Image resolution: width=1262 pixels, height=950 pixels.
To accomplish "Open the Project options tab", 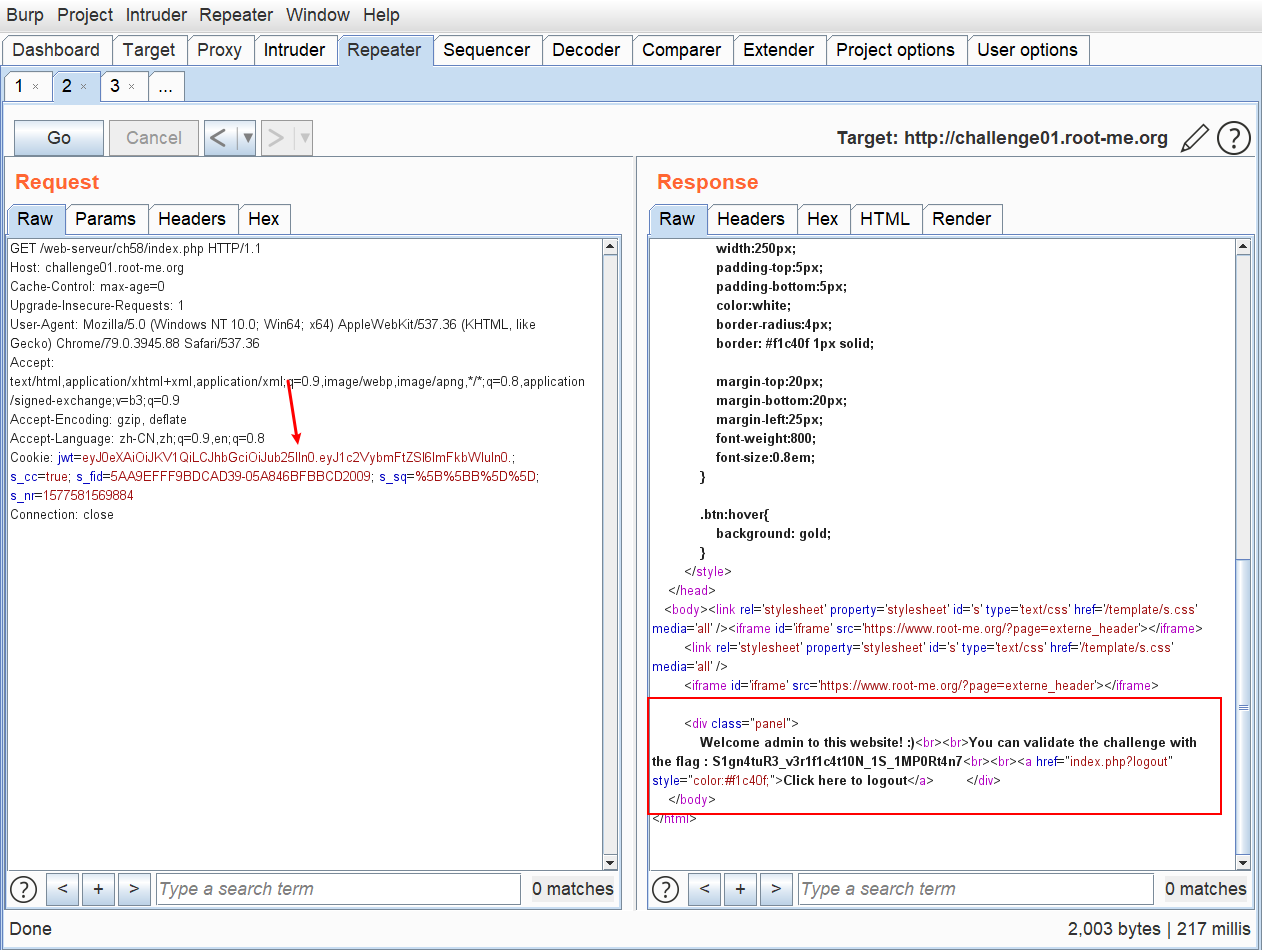I will [x=896, y=50].
